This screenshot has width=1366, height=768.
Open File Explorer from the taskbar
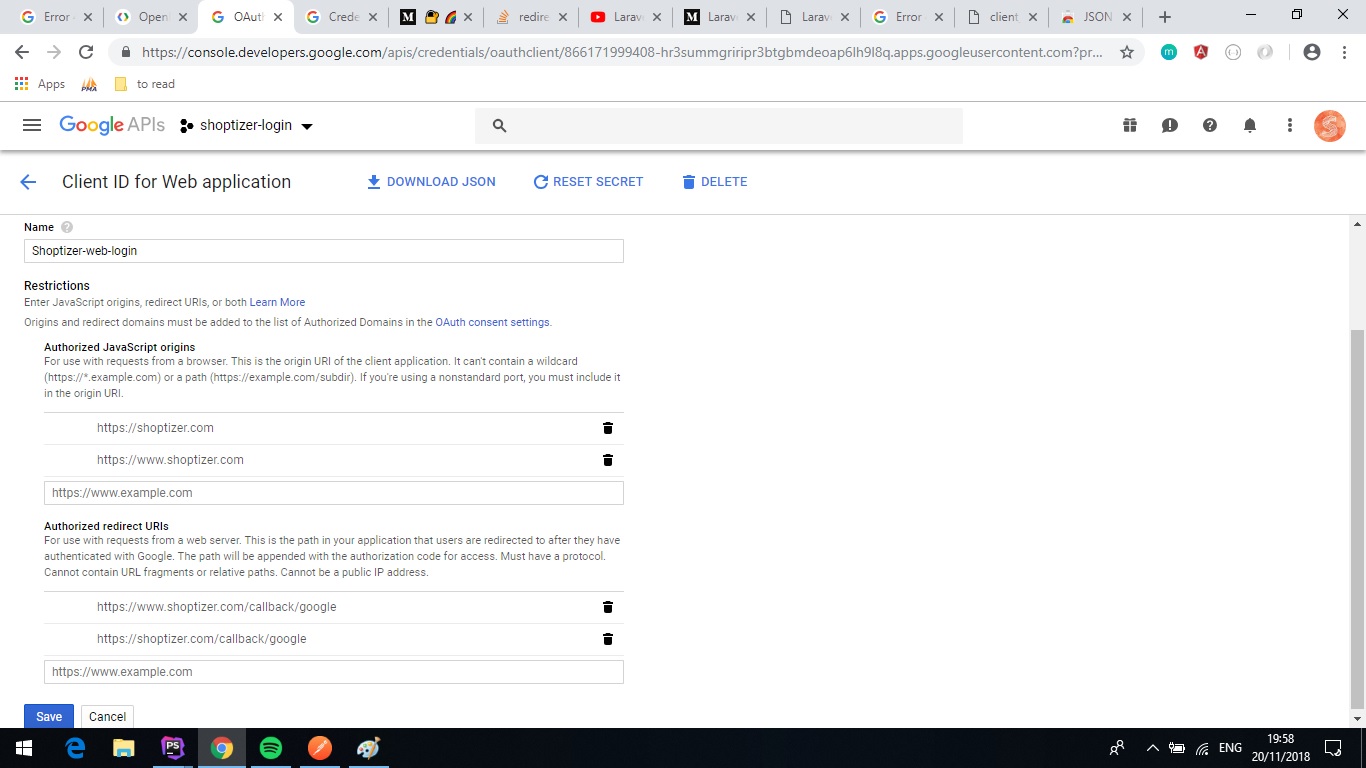(x=124, y=748)
